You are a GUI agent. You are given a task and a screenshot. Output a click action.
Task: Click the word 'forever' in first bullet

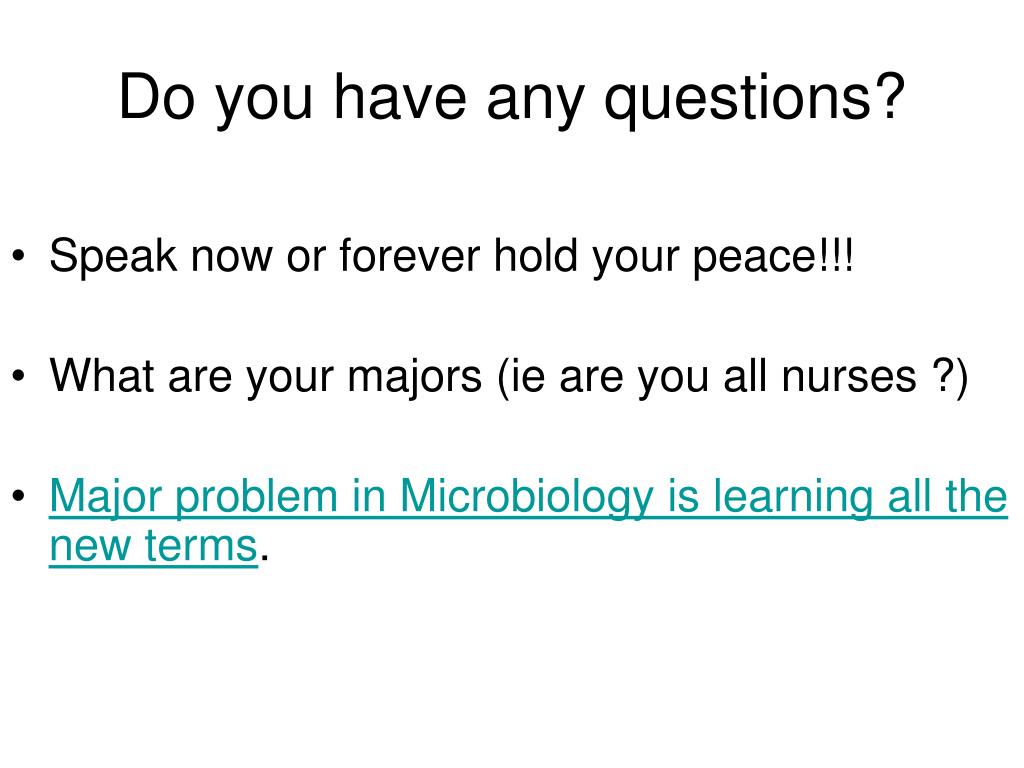409,255
